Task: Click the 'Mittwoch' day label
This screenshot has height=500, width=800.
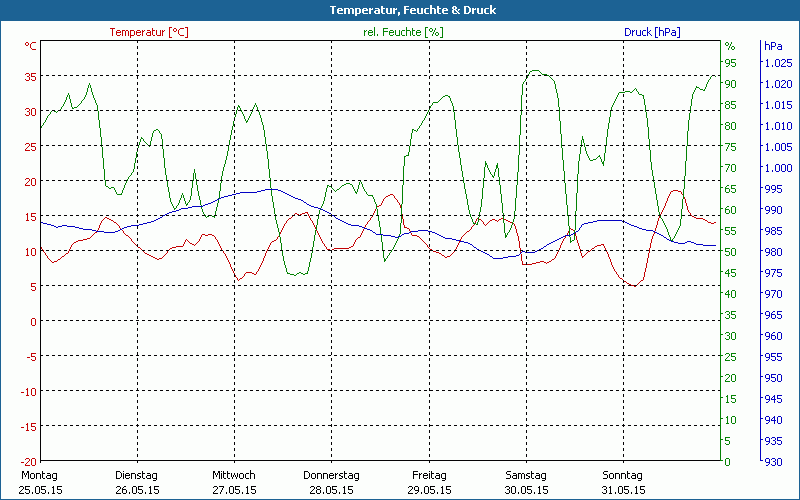Action: pyautogui.click(x=234, y=475)
